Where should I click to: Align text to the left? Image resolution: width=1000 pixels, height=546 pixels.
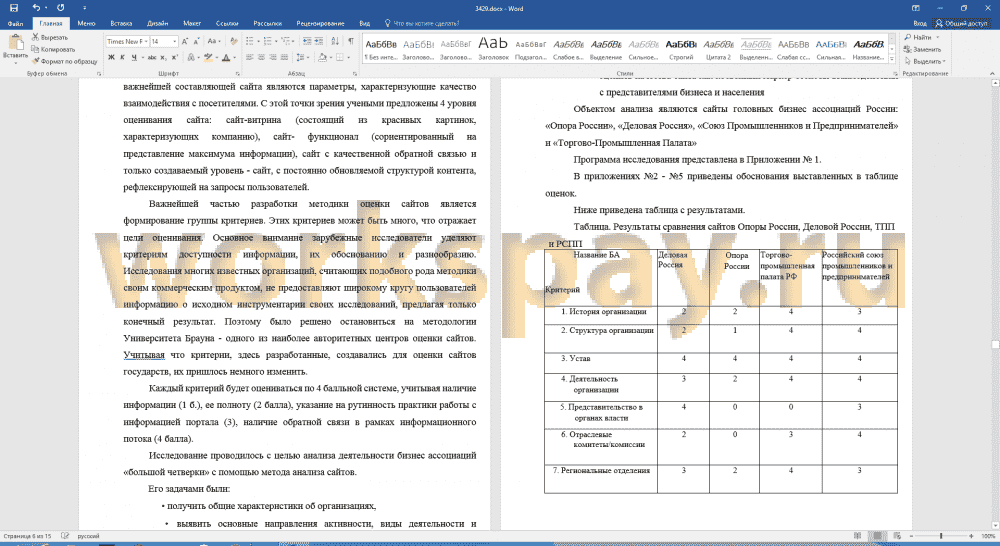pos(250,57)
